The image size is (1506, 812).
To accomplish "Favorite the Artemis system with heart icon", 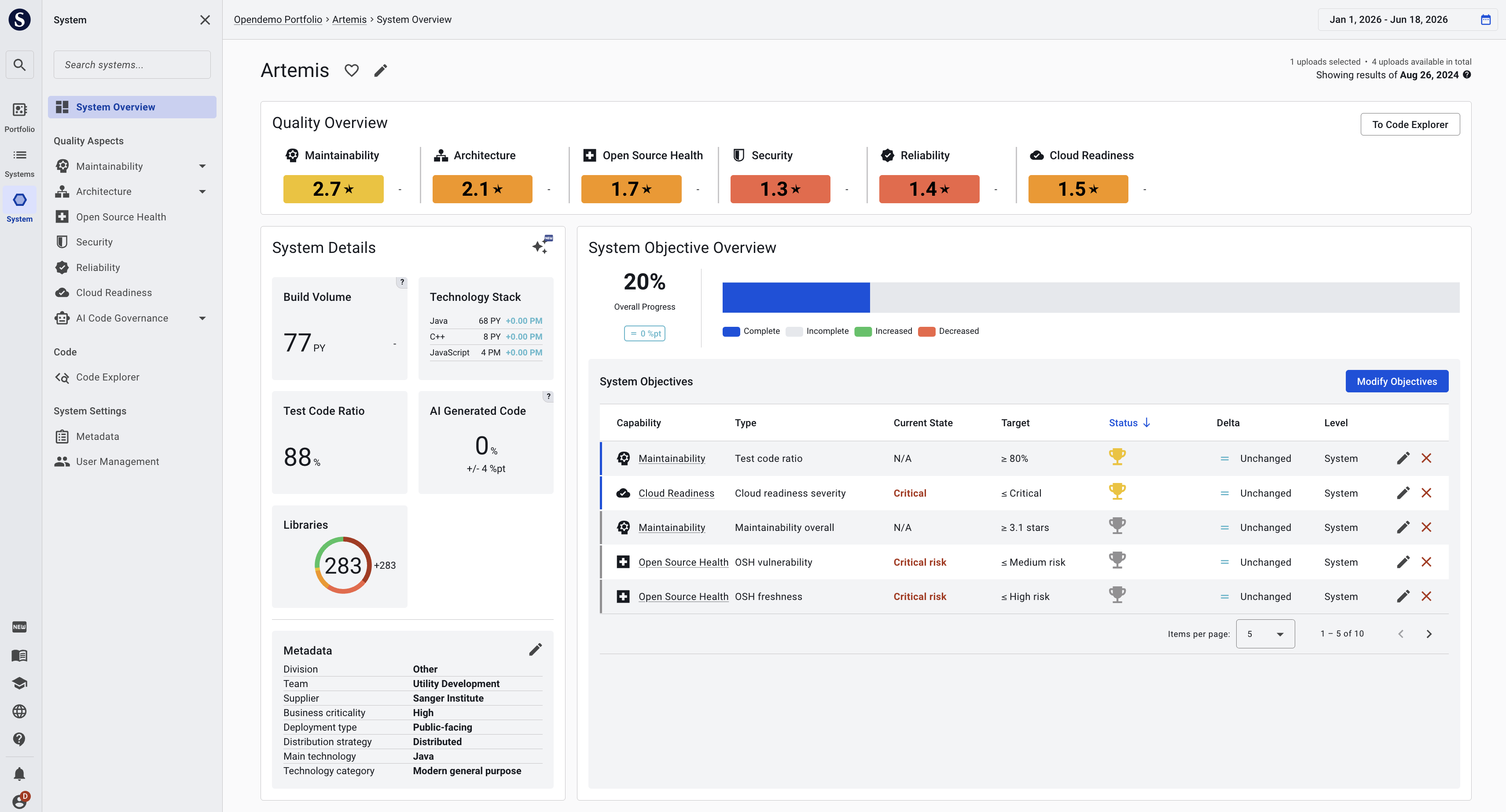I will [351, 71].
